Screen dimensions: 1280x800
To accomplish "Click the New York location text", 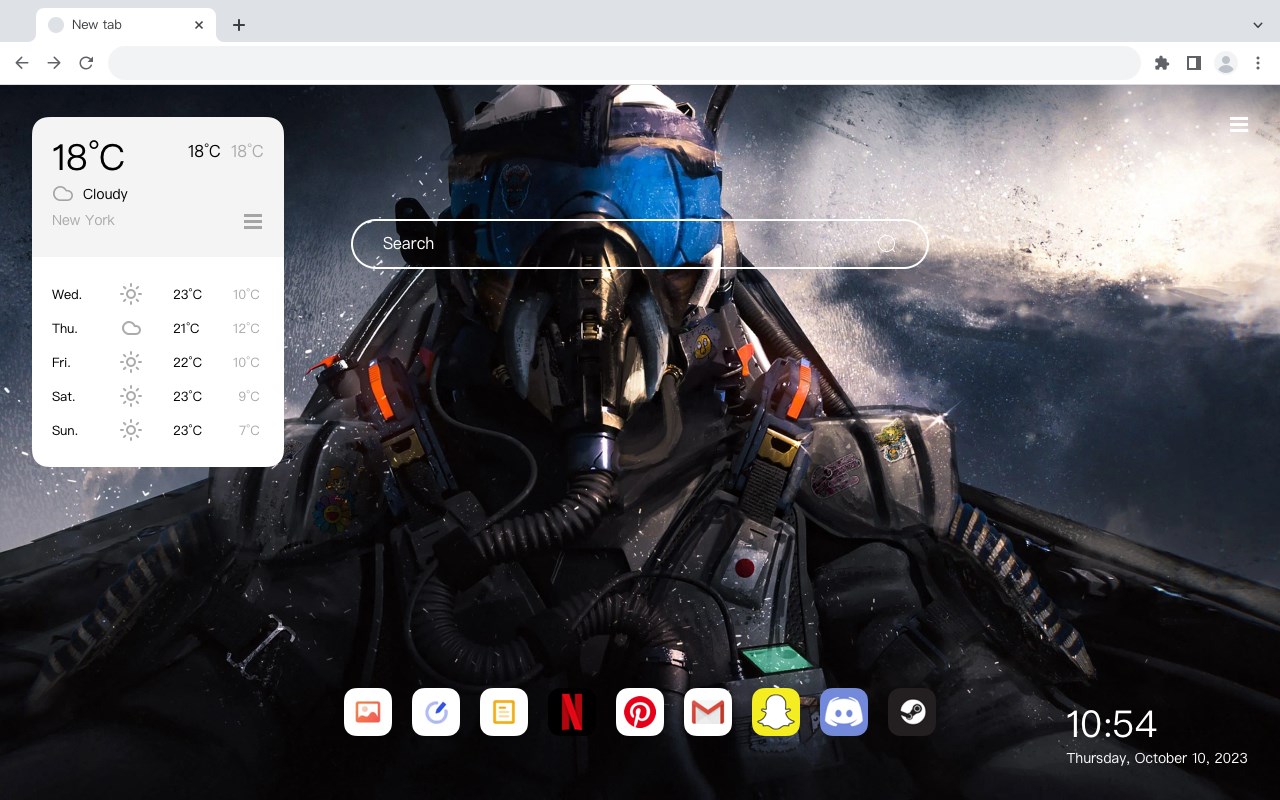I will (x=83, y=220).
